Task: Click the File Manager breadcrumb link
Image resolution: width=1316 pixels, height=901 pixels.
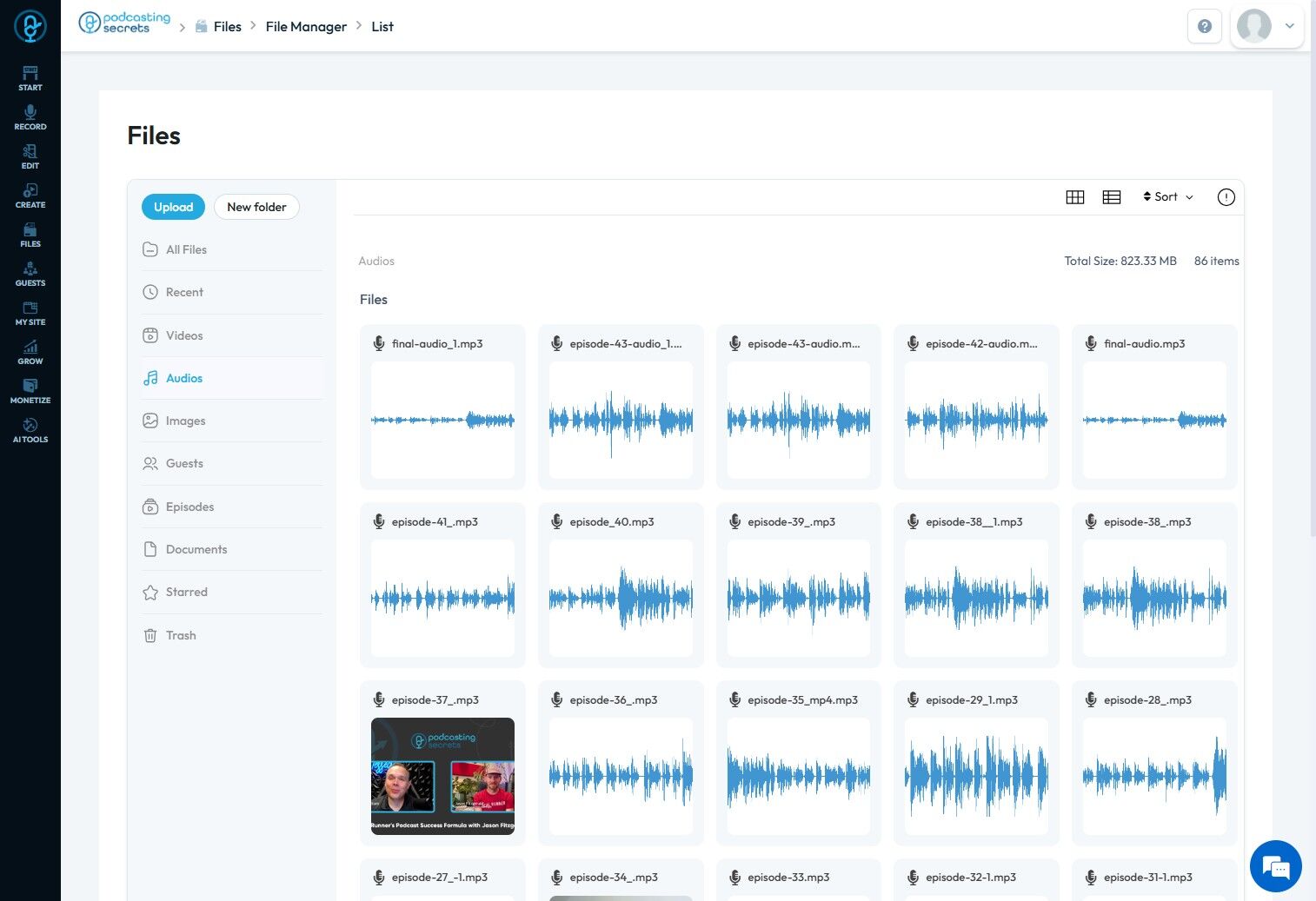Action: point(306,26)
